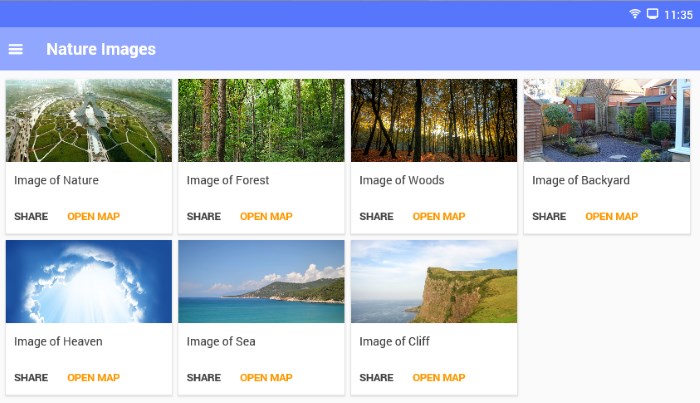This screenshot has width=700, height=403.
Task: Open the Forest photo thumbnail
Action: point(261,120)
